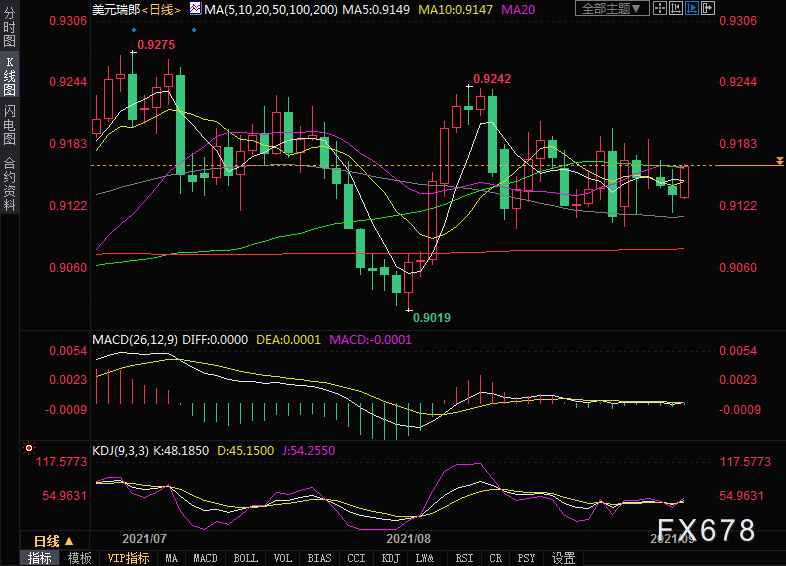
Task: Click the chart range adjust icon
Action: point(676,8)
